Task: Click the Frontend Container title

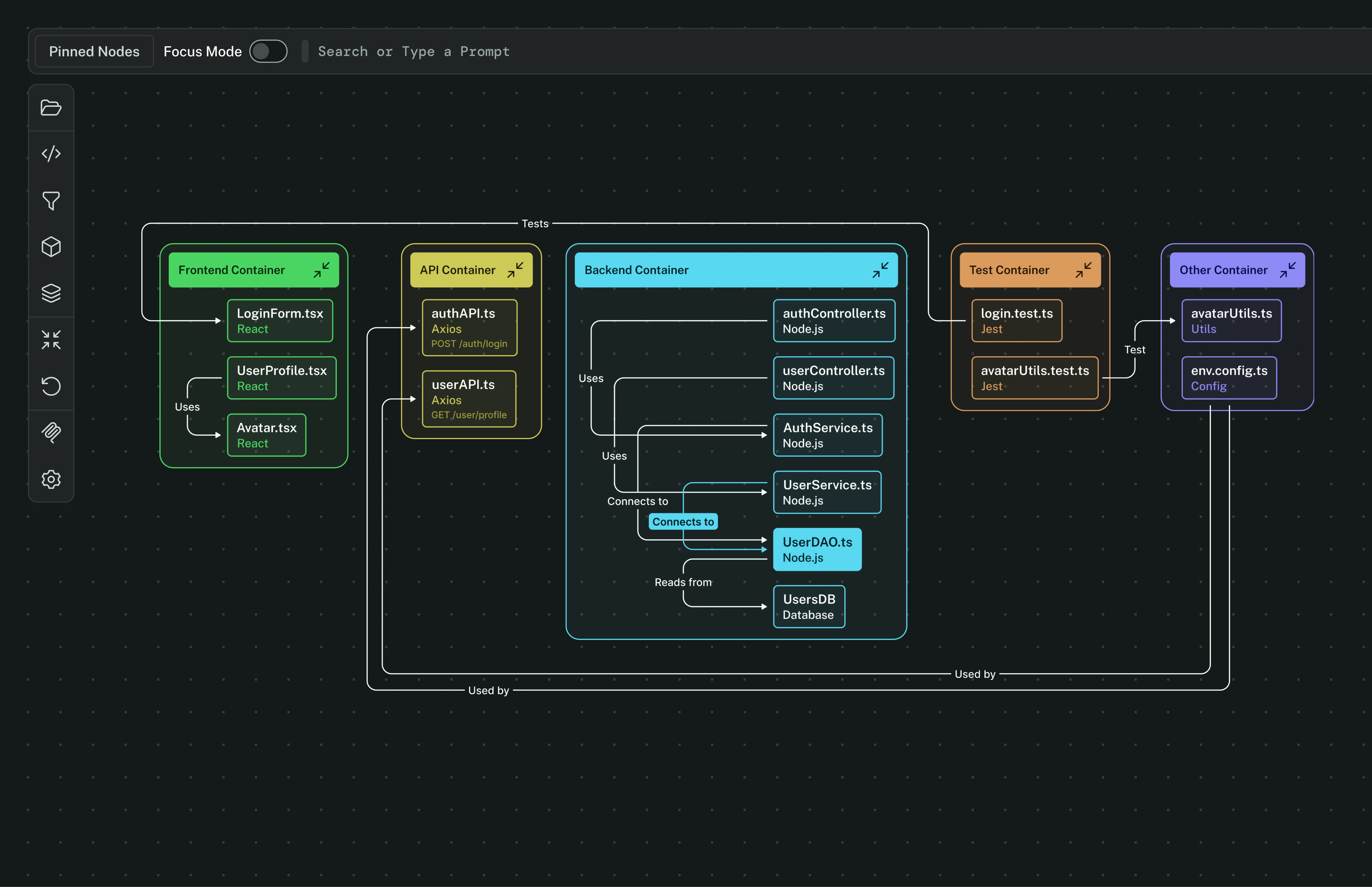Action: (x=232, y=270)
